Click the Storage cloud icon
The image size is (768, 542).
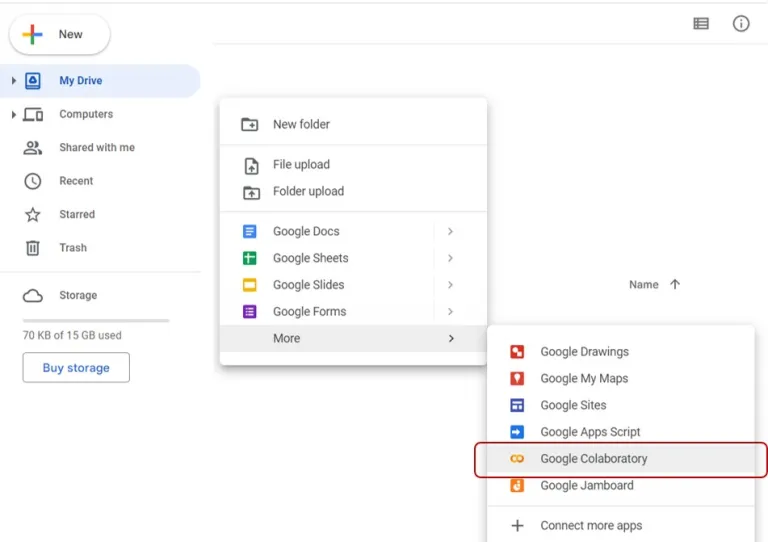click(x=33, y=296)
